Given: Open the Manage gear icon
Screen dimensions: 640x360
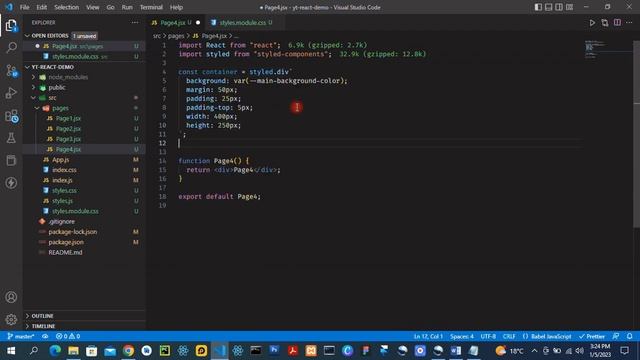Looking at the screenshot, I should coord(11,319).
